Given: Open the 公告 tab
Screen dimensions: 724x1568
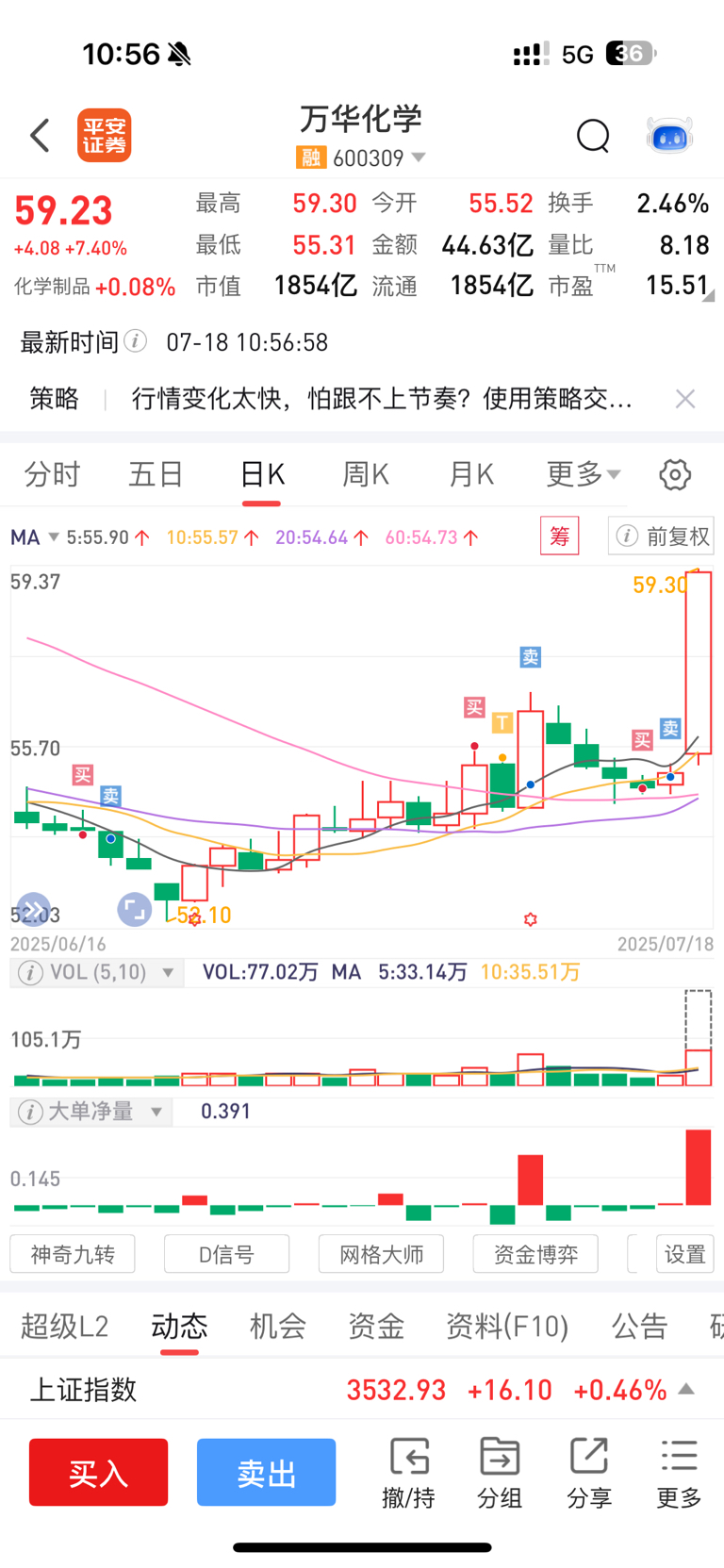Looking at the screenshot, I should 639,1326.
